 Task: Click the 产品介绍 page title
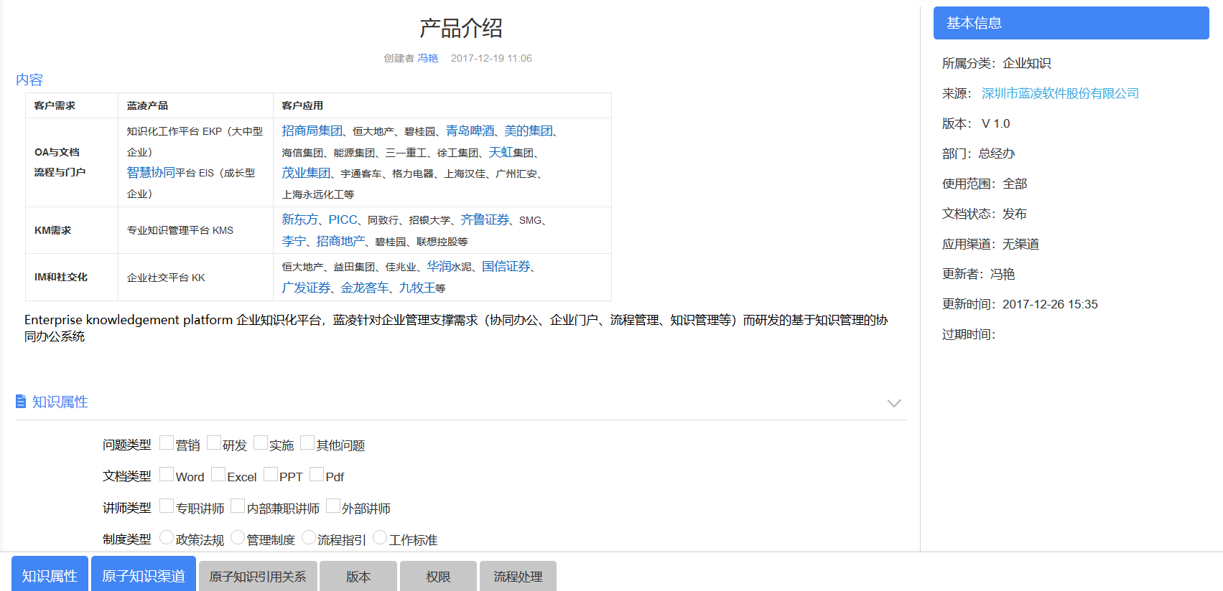(461, 28)
